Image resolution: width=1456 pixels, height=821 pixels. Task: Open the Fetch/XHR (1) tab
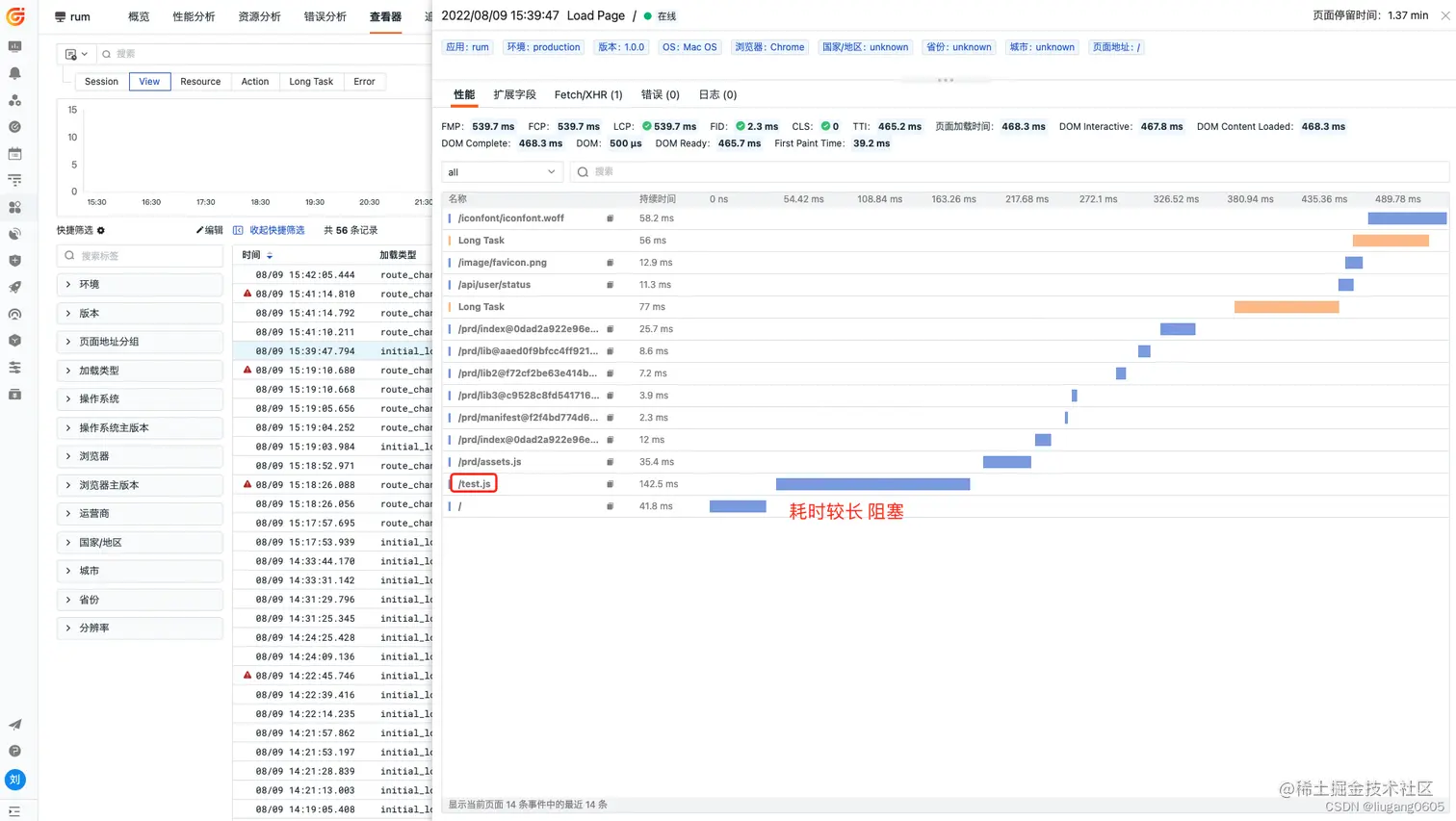coord(588,94)
